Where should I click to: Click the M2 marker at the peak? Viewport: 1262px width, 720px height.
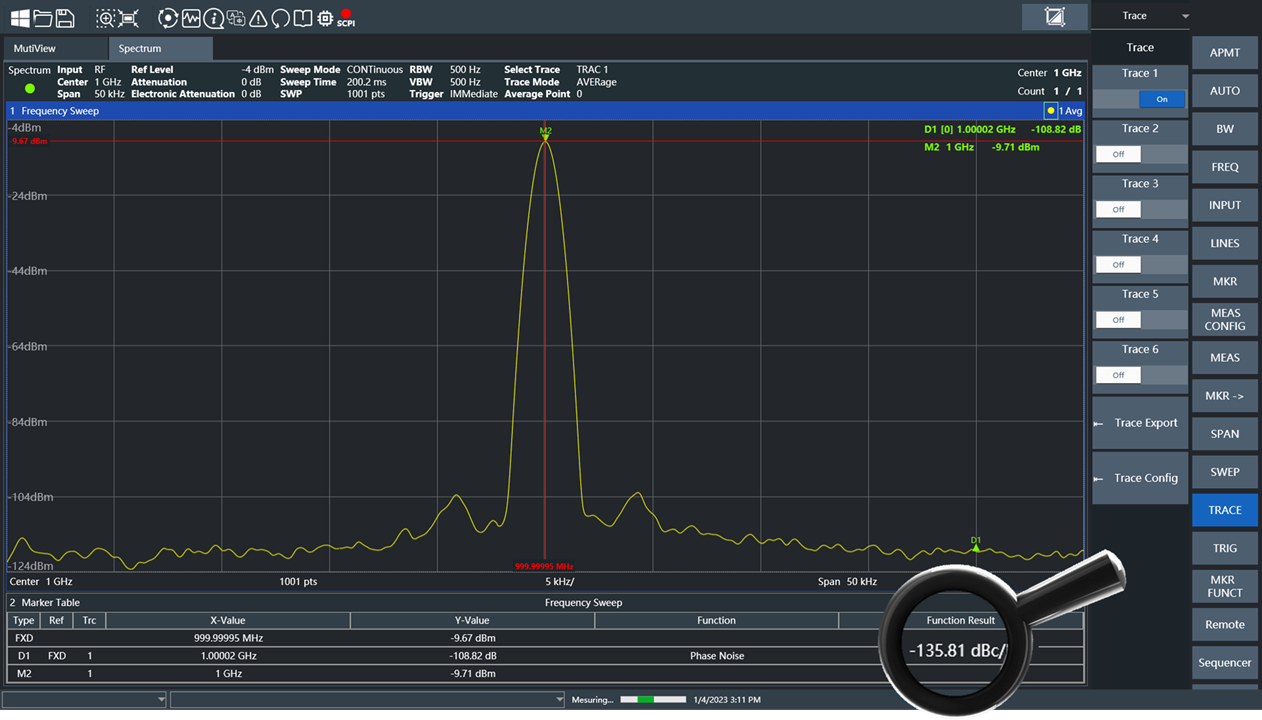[545, 133]
